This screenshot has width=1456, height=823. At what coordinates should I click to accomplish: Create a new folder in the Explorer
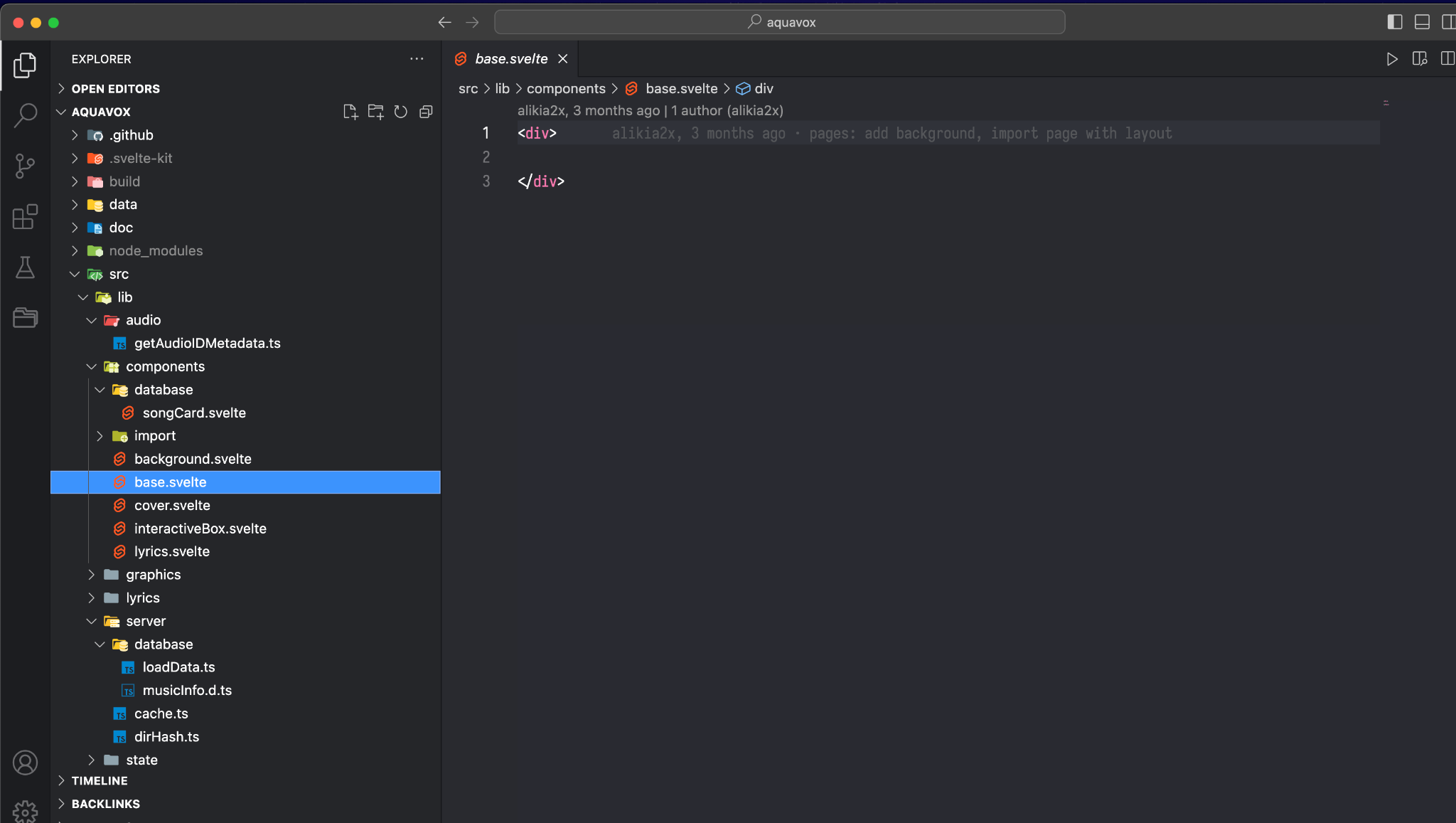click(x=376, y=112)
